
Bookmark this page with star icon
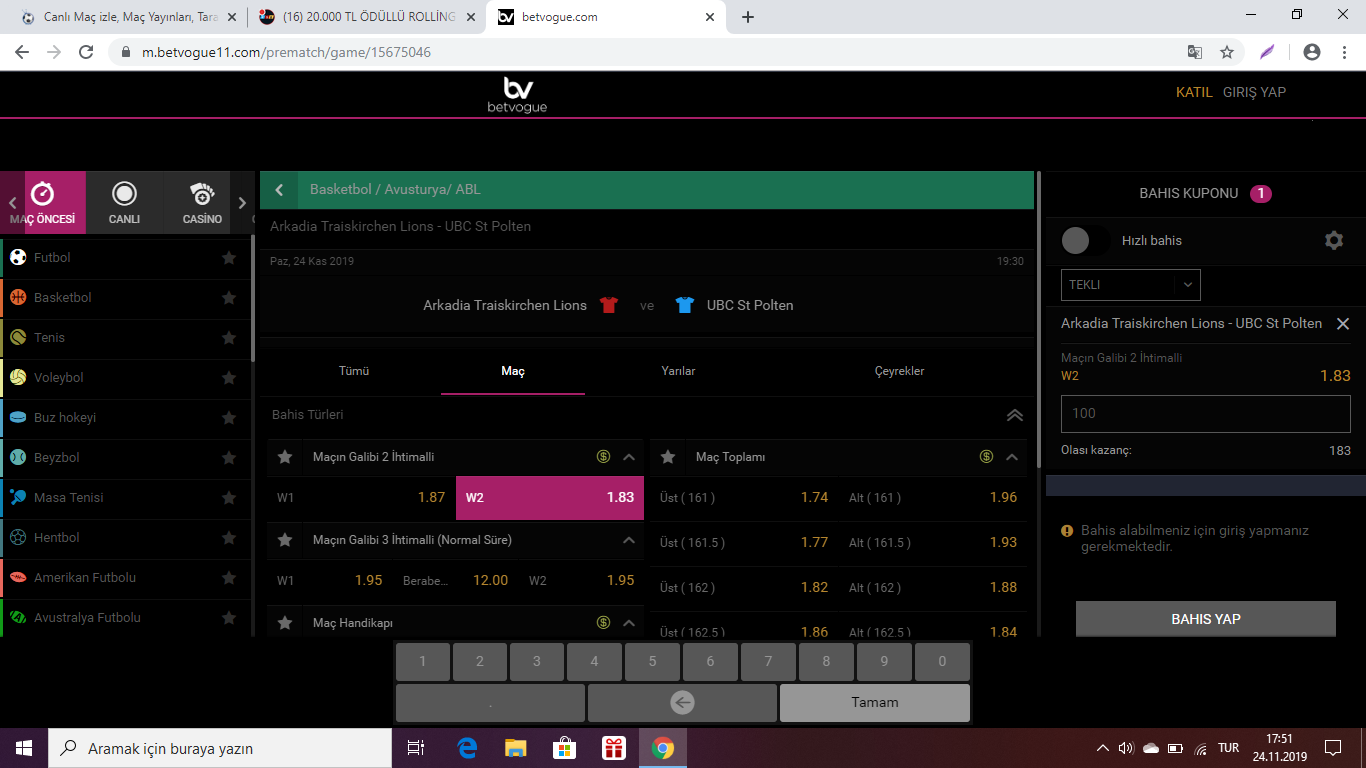tap(1227, 52)
